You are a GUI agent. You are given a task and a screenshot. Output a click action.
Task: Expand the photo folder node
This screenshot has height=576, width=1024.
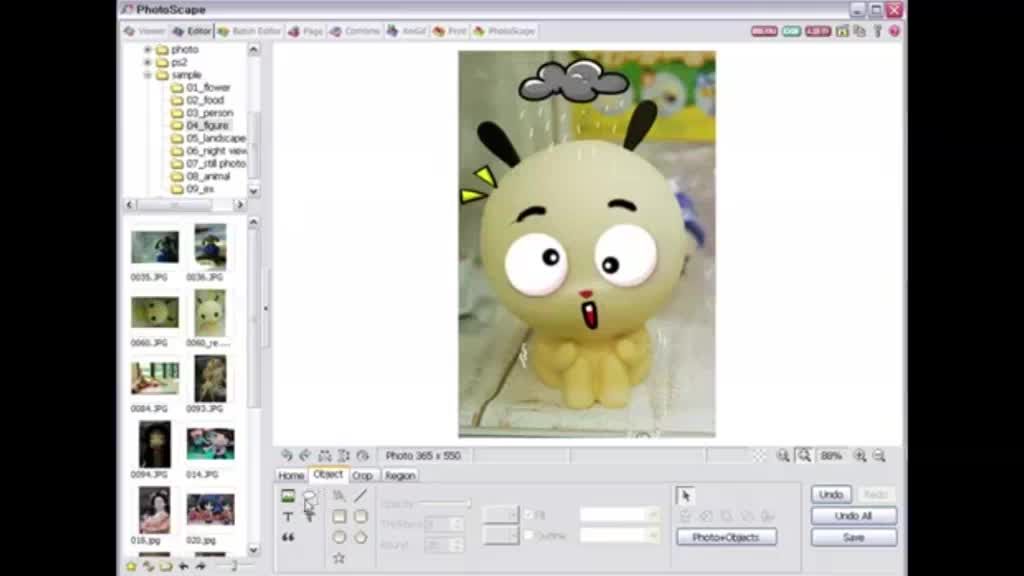click(148, 49)
